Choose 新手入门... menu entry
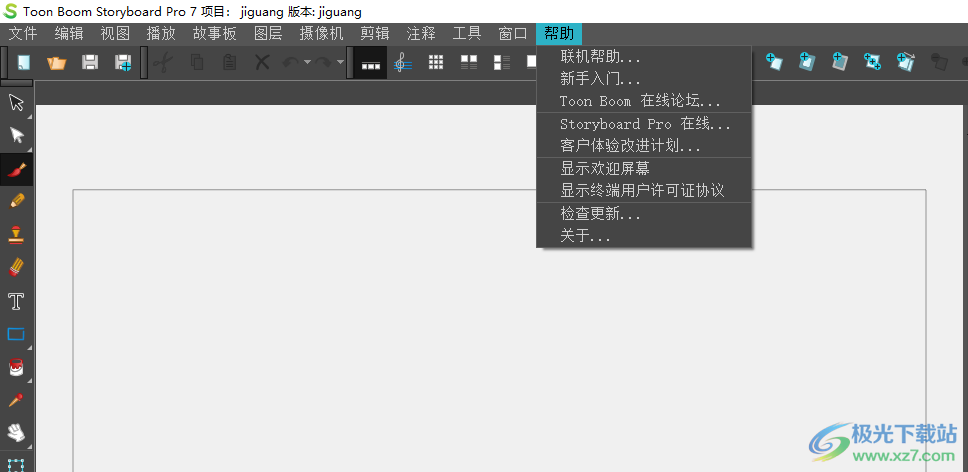 (644, 79)
